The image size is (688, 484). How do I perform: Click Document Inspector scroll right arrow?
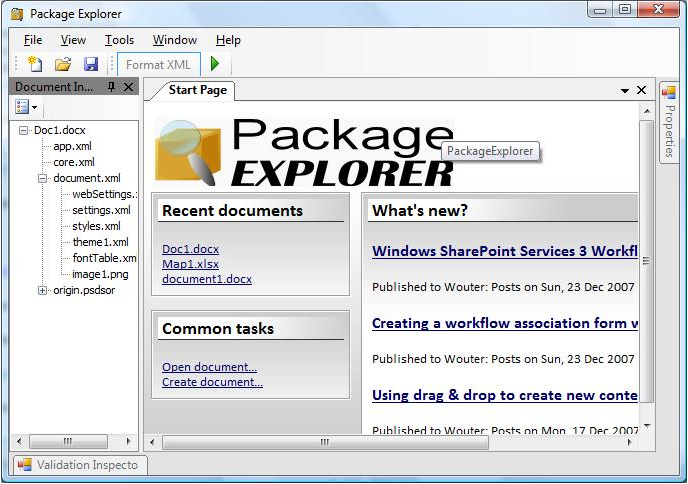(x=128, y=441)
